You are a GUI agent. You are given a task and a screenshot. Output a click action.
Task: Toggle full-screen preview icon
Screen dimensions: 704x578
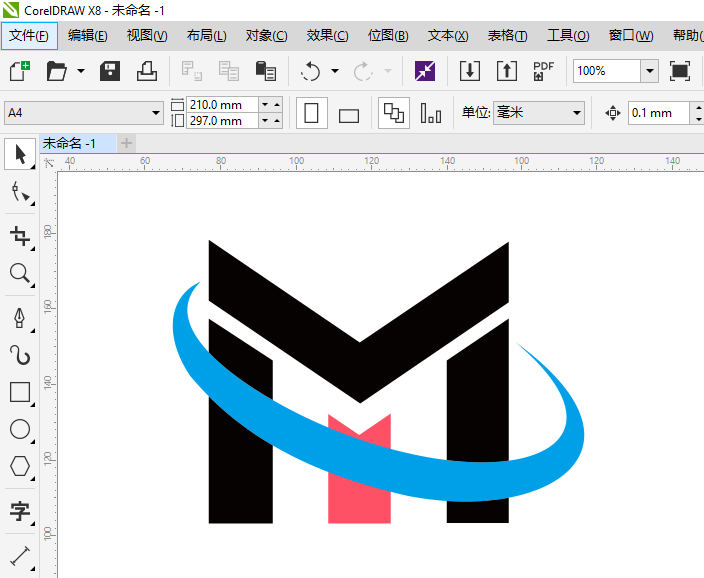tap(680, 71)
